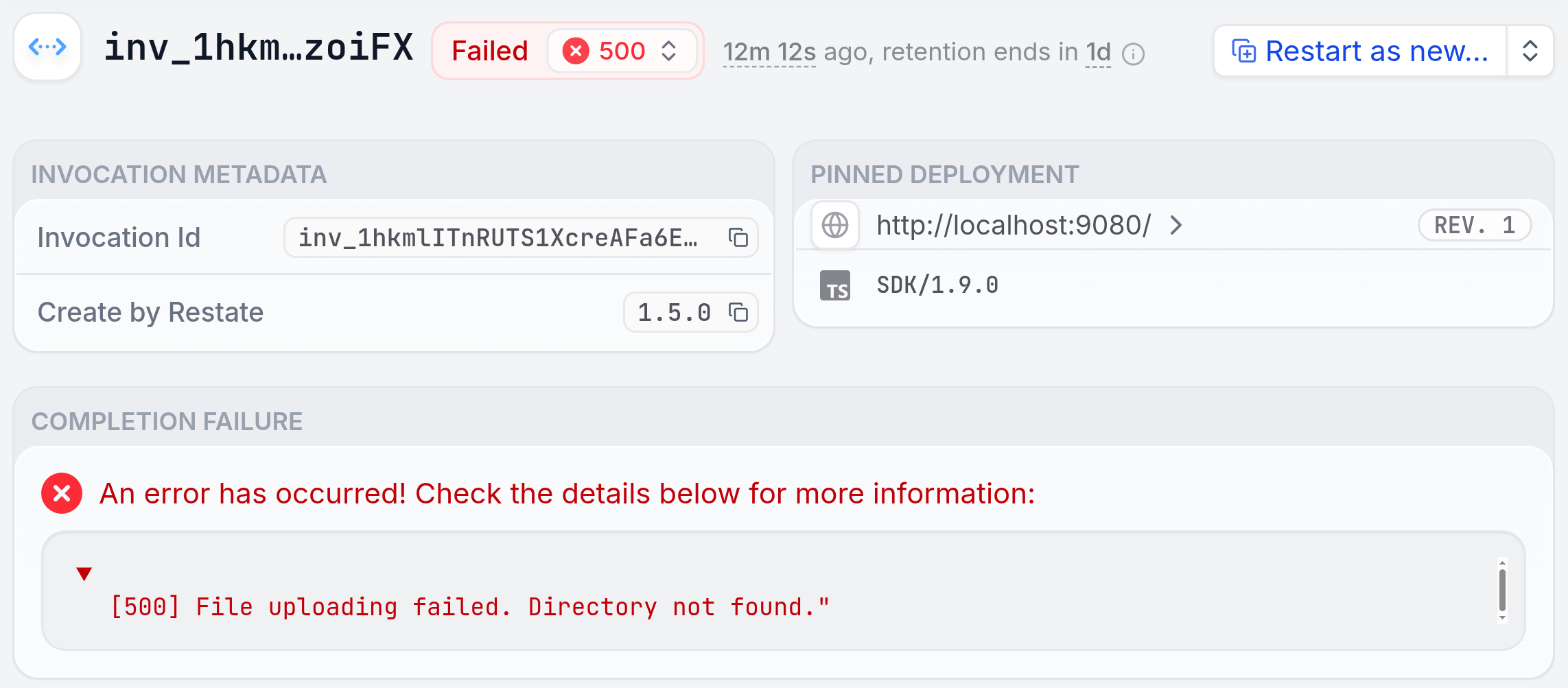Copy the Restate version 1.5.0
Image resolution: width=1568 pixels, height=688 pixels.
(738, 313)
